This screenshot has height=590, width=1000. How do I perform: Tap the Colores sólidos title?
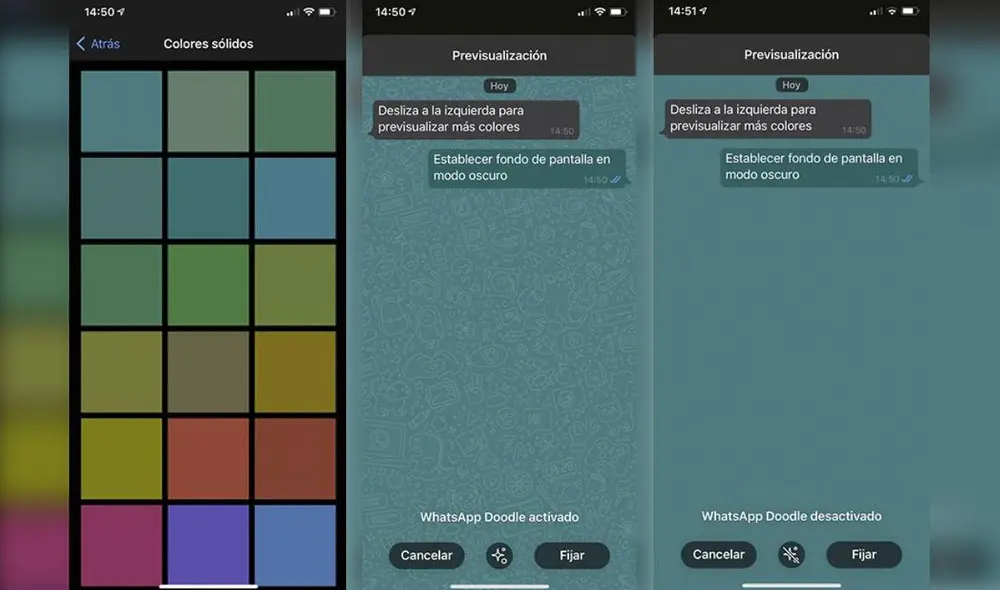[x=208, y=44]
